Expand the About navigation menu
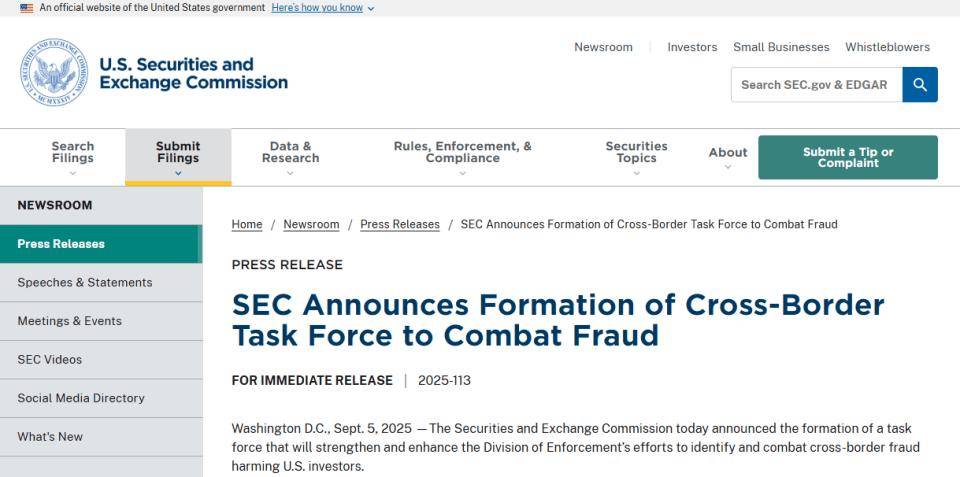Screen dimensions: 960x477 click(x=728, y=157)
